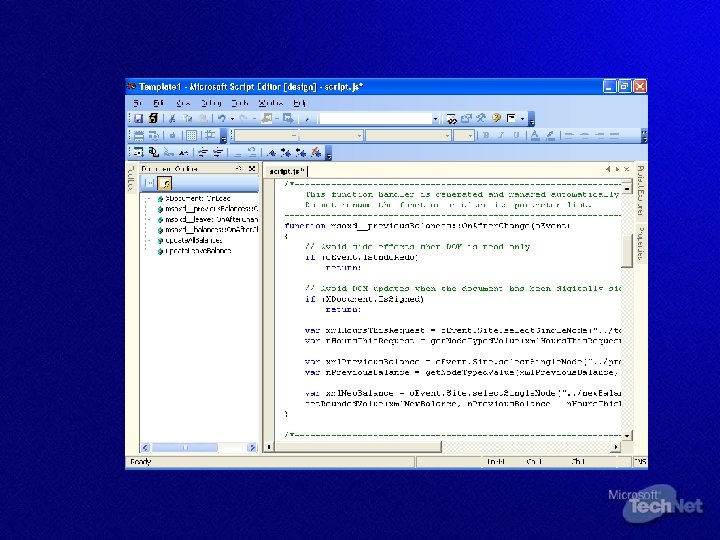Click the Copy icon in the toolbar

point(187,118)
